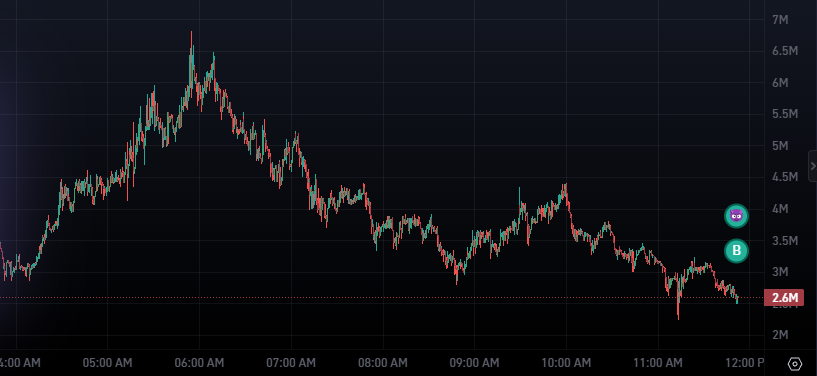Click the 07:00 AM time label
This screenshot has height=376, width=817.
coord(291,362)
